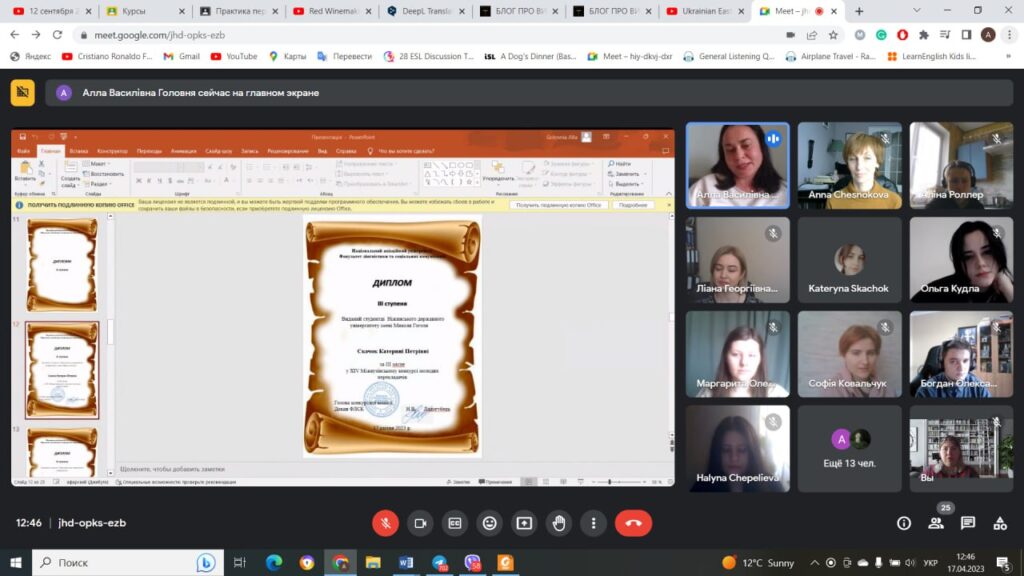
Task: Open the three-dot more options menu
Action: [594, 523]
